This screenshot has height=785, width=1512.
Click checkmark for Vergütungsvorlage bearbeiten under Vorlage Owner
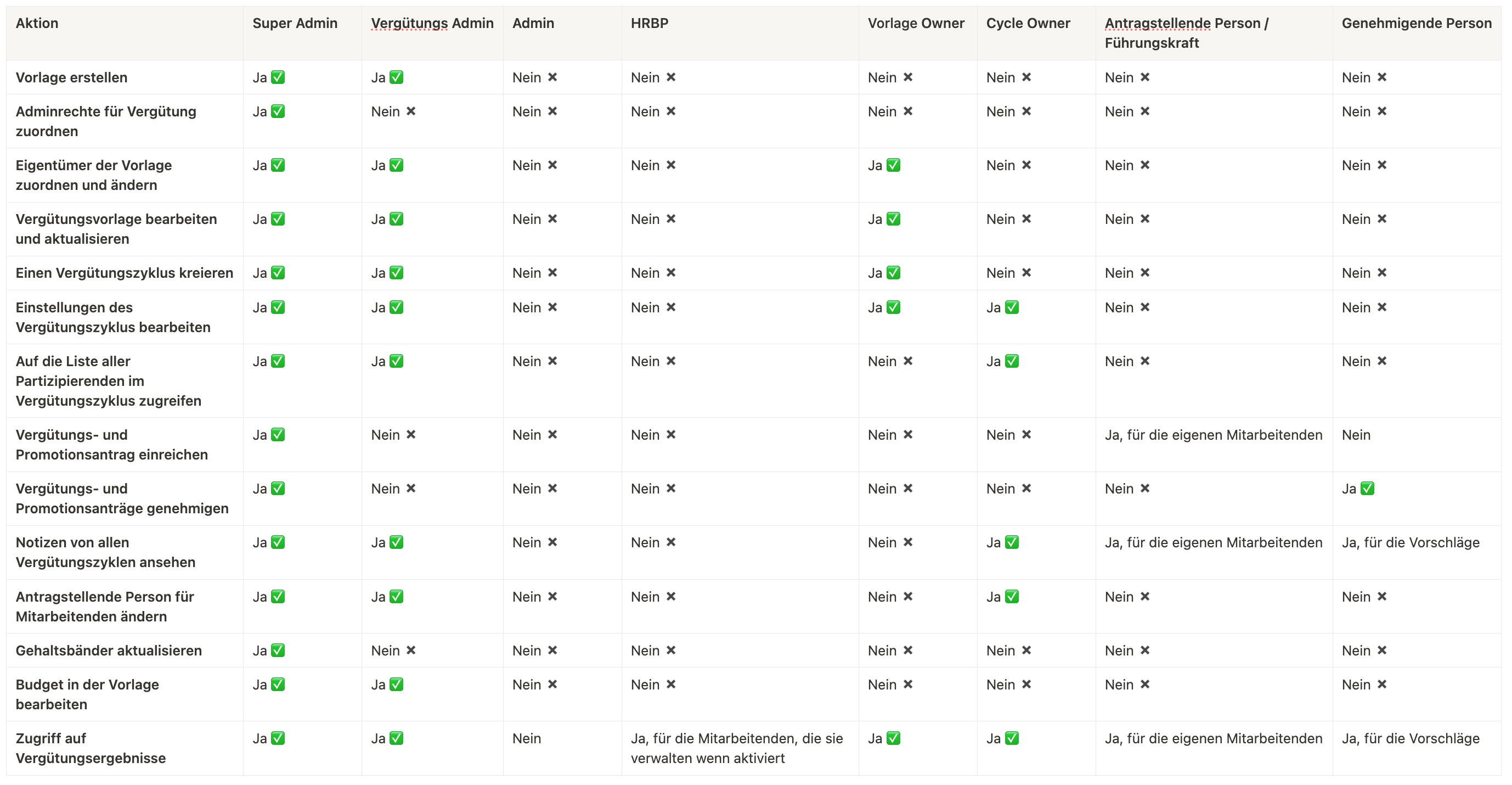click(x=893, y=219)
